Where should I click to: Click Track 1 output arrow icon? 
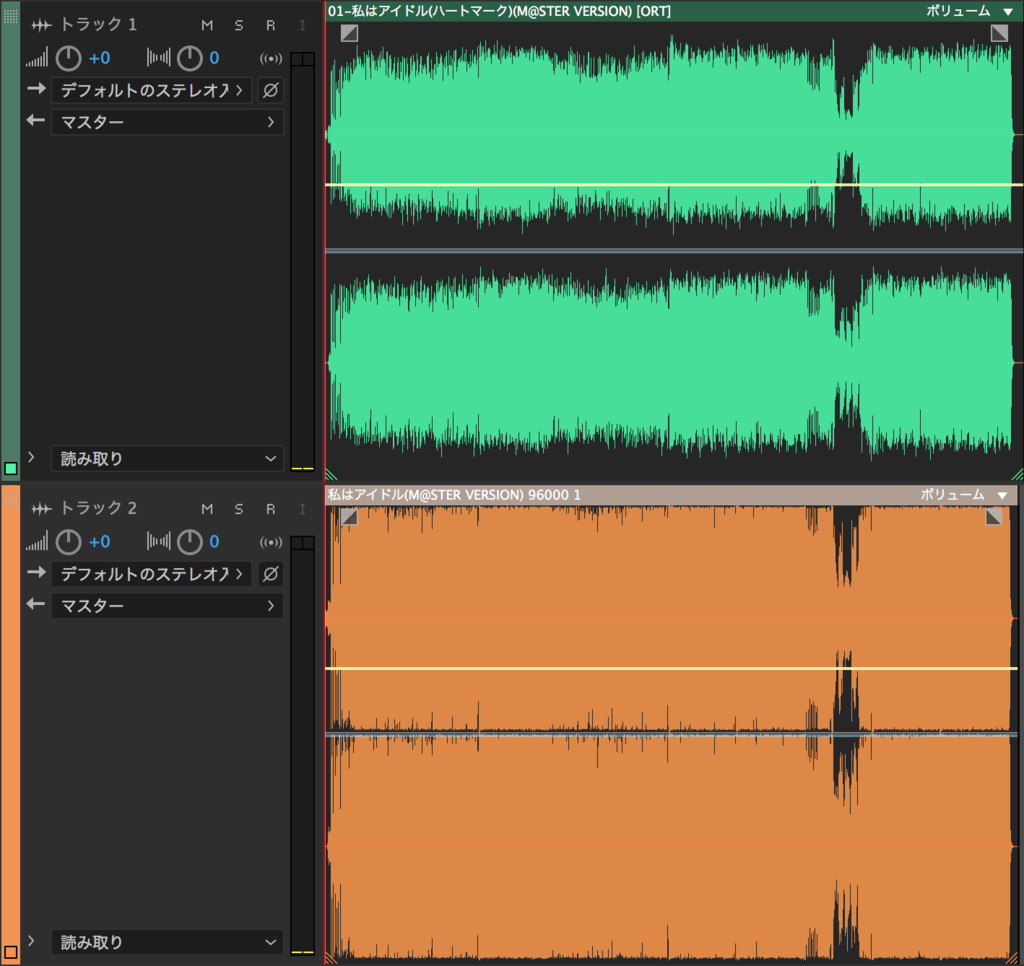(36, 120)
